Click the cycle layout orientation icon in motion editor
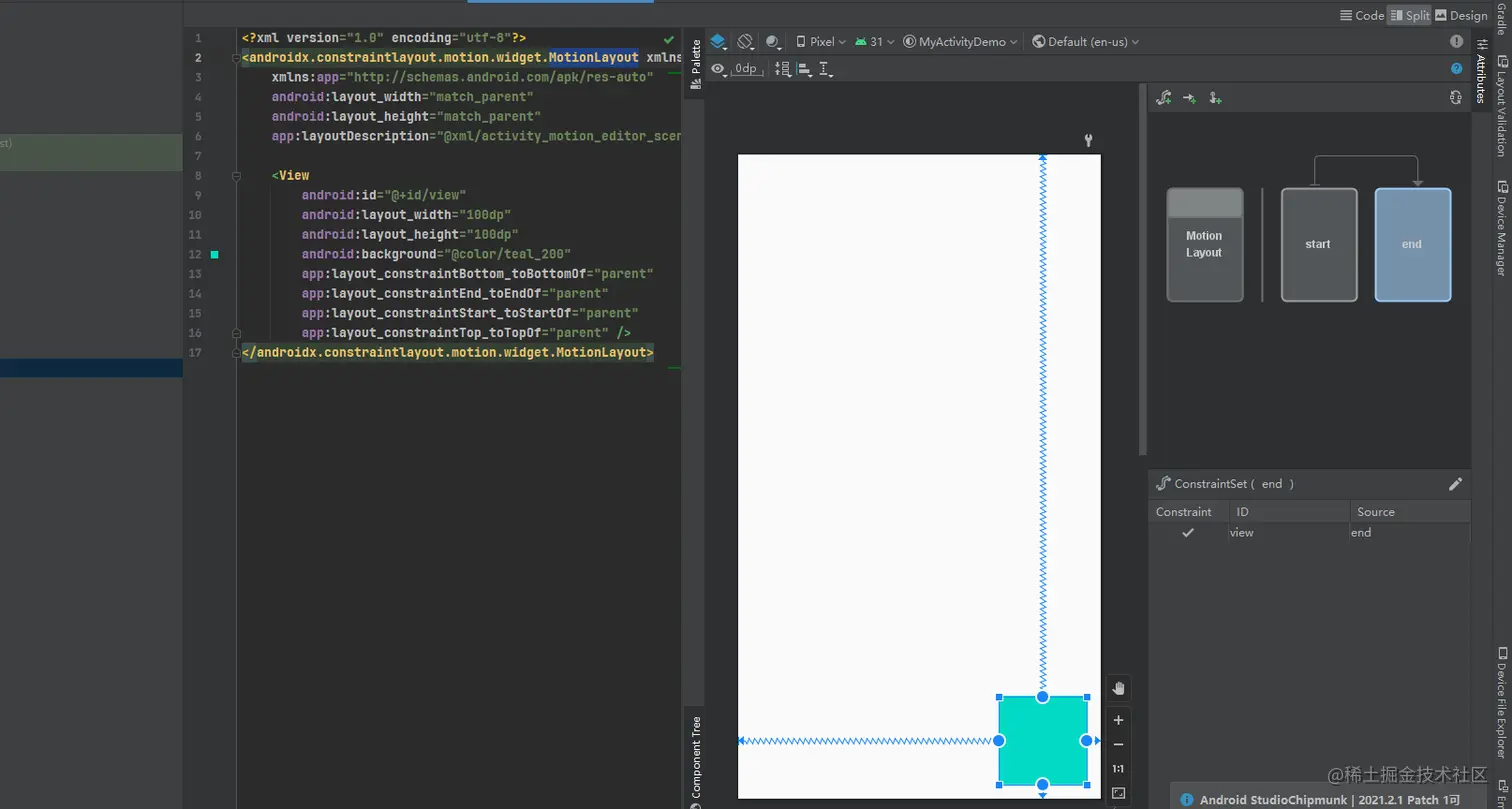1512x809 pixels. click(1456, 98)
